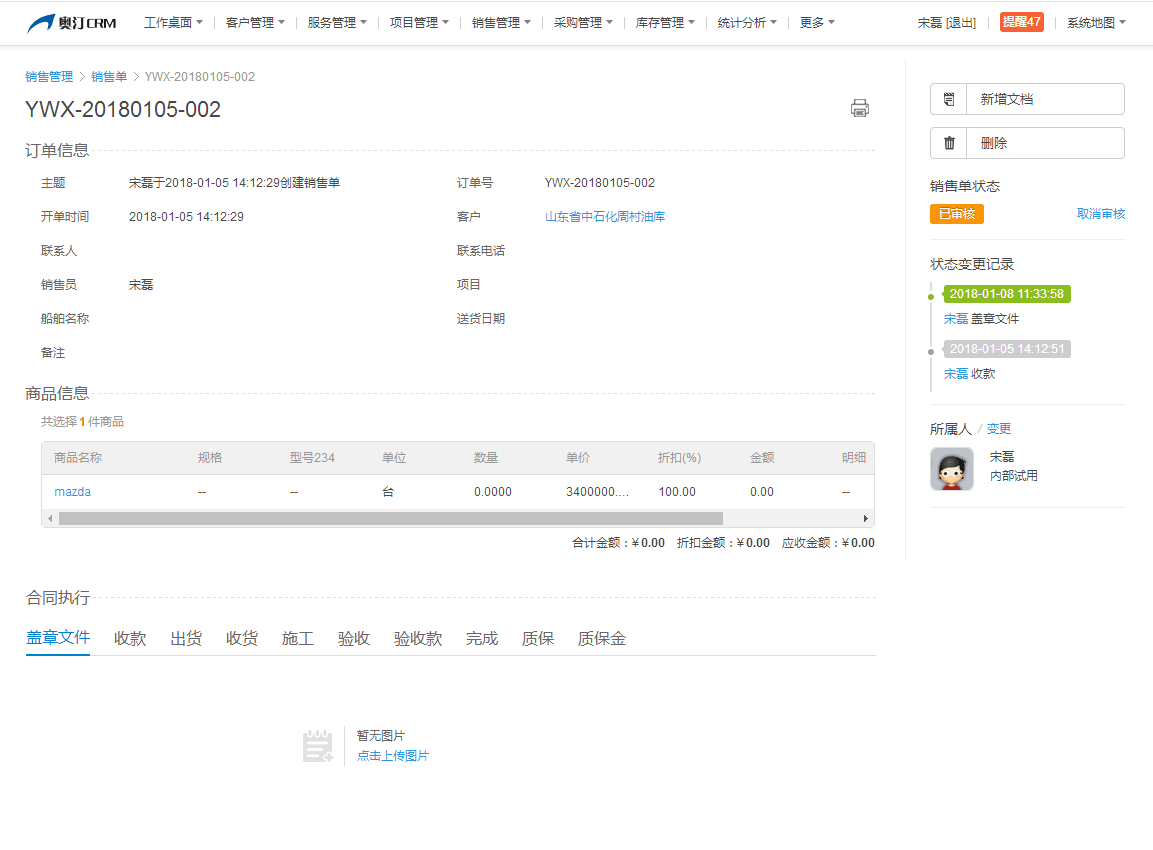Image resolution: width=1153 pixels, height=850 pixels.
Task: Expand the 客户管理 menu
Action: point(255,22)
